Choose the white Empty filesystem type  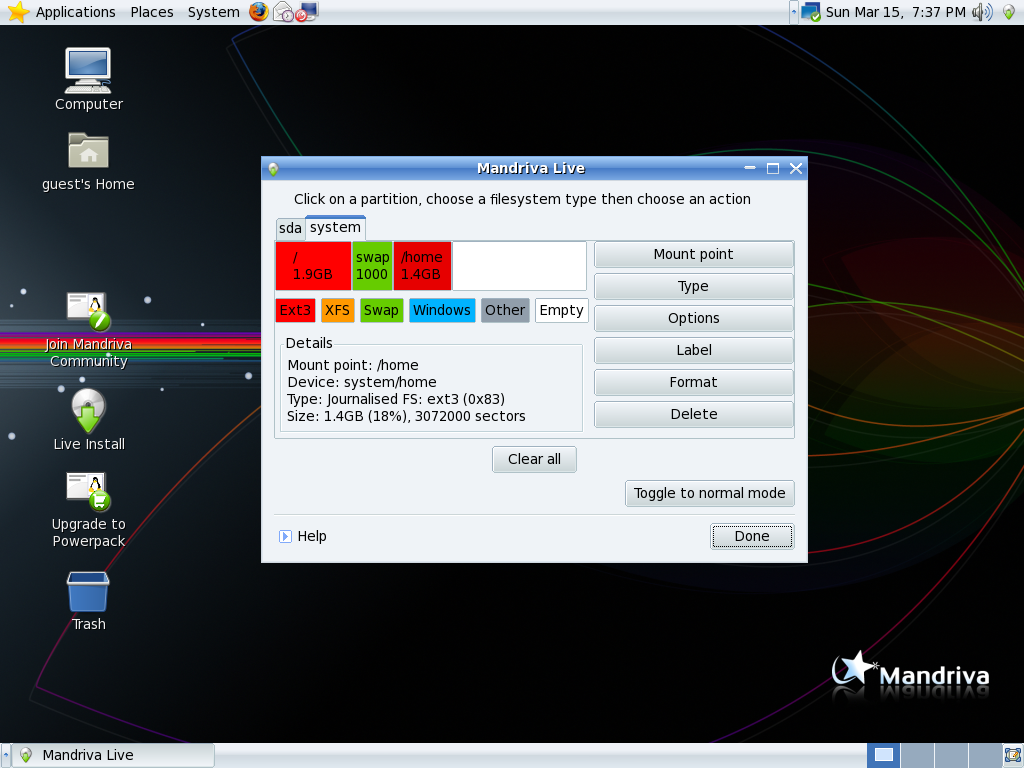point(562,310)
